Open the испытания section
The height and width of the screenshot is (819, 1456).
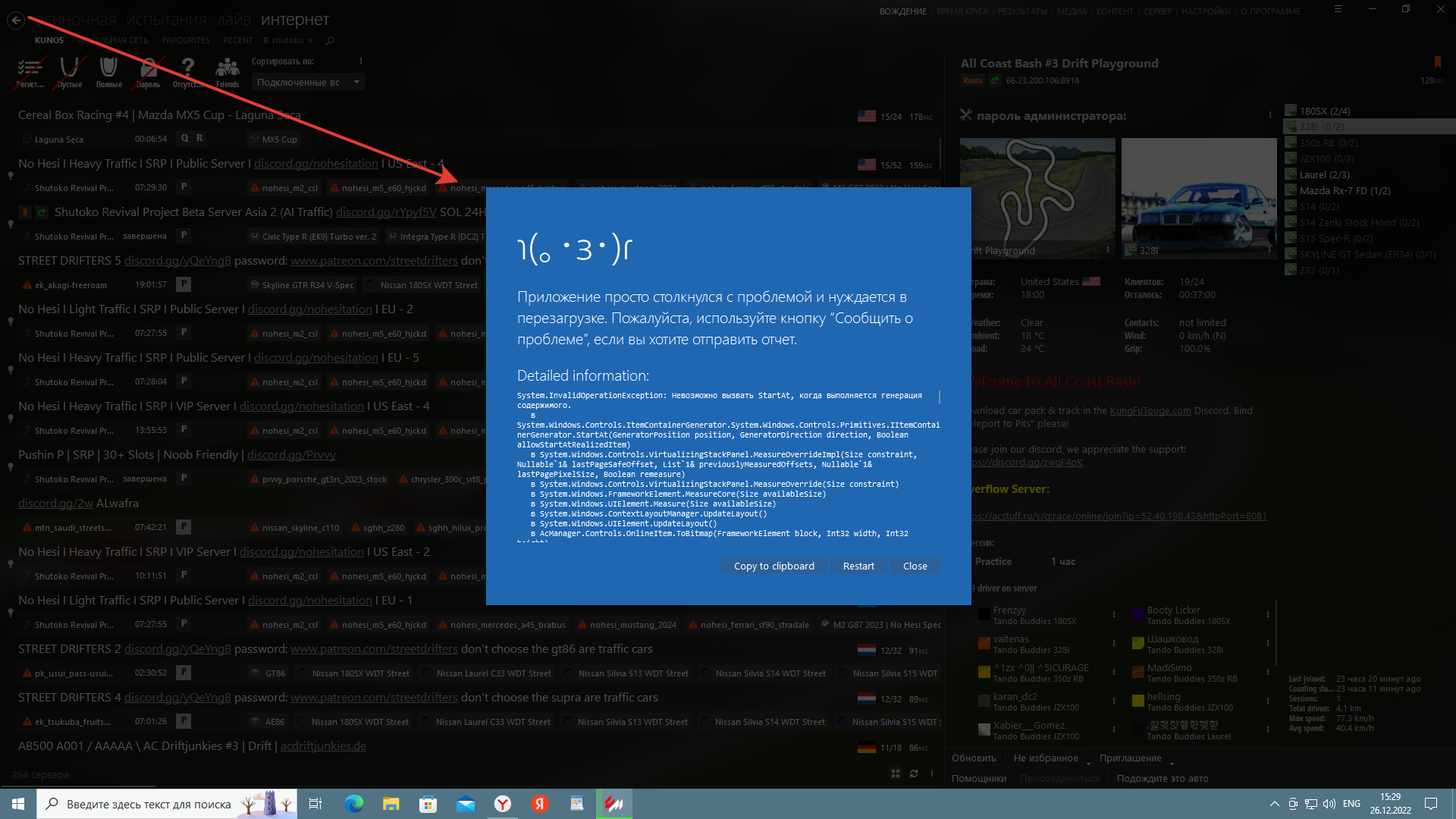(166, 20)
